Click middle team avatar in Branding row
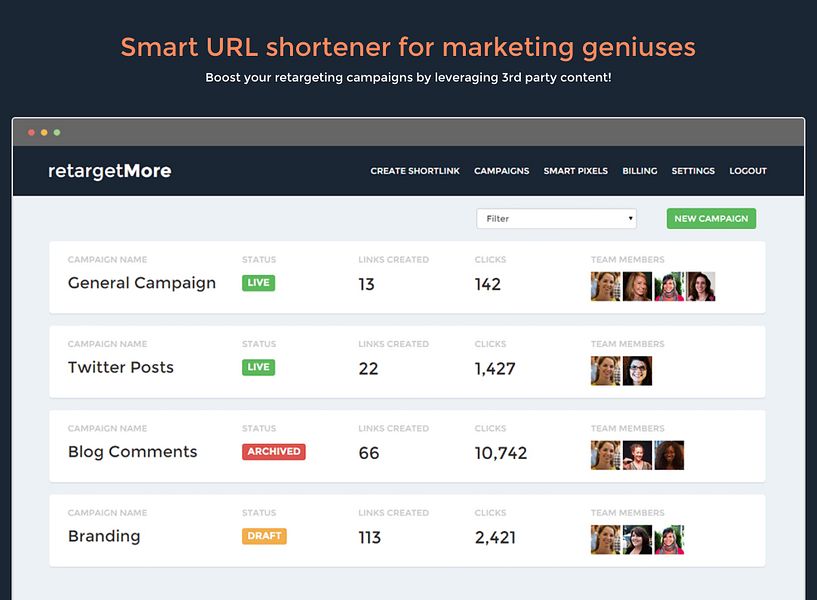 [x=637, y=540]
